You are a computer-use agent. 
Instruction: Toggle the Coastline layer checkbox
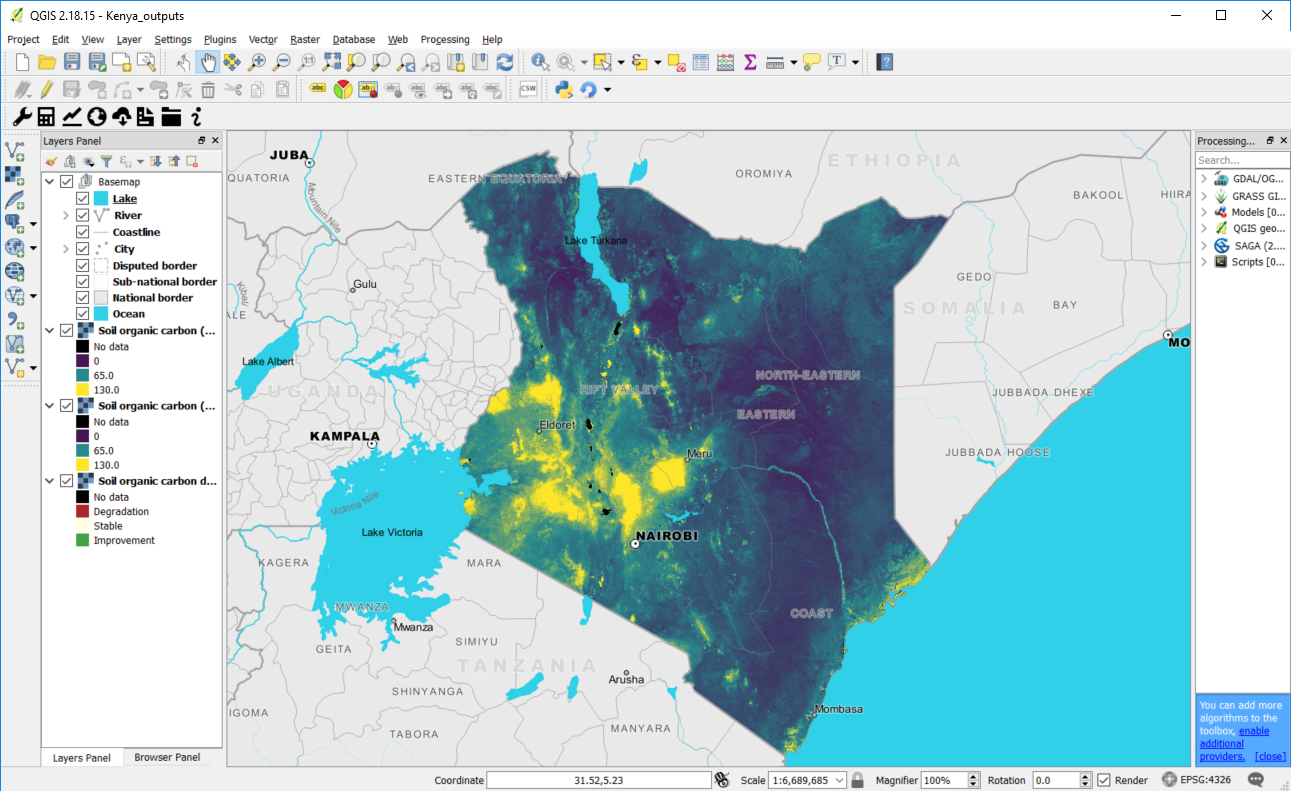click(x=83, y=232)
